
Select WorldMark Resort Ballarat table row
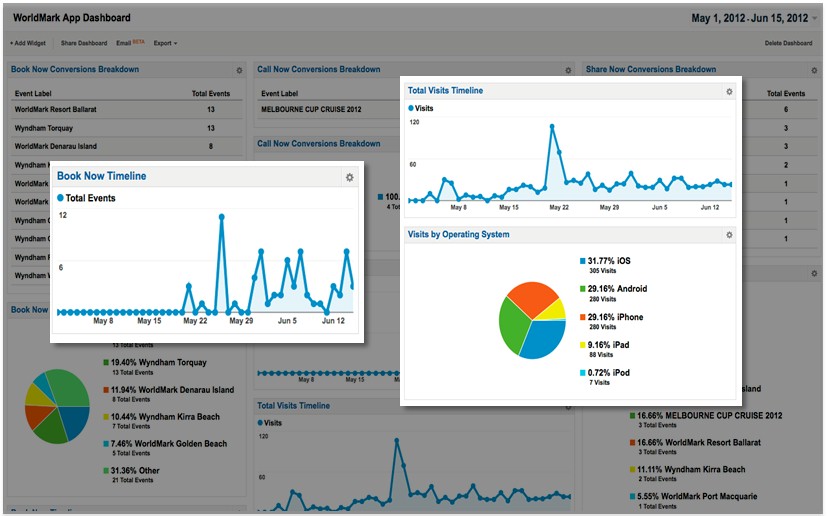[127, 109]
